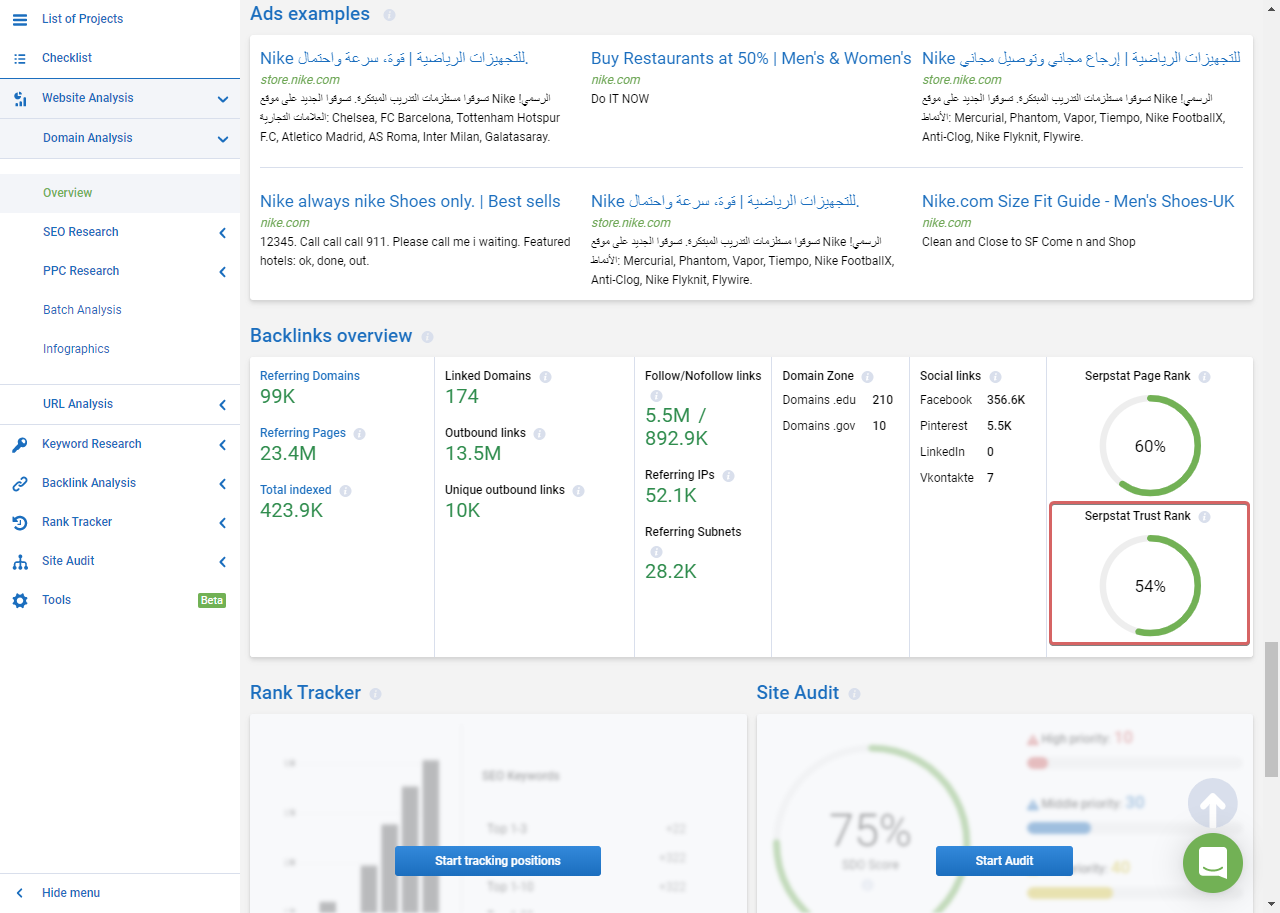Click info icon beside Total indexed
This screenshot has height=913, width=1280.
[x=345, y=491]
